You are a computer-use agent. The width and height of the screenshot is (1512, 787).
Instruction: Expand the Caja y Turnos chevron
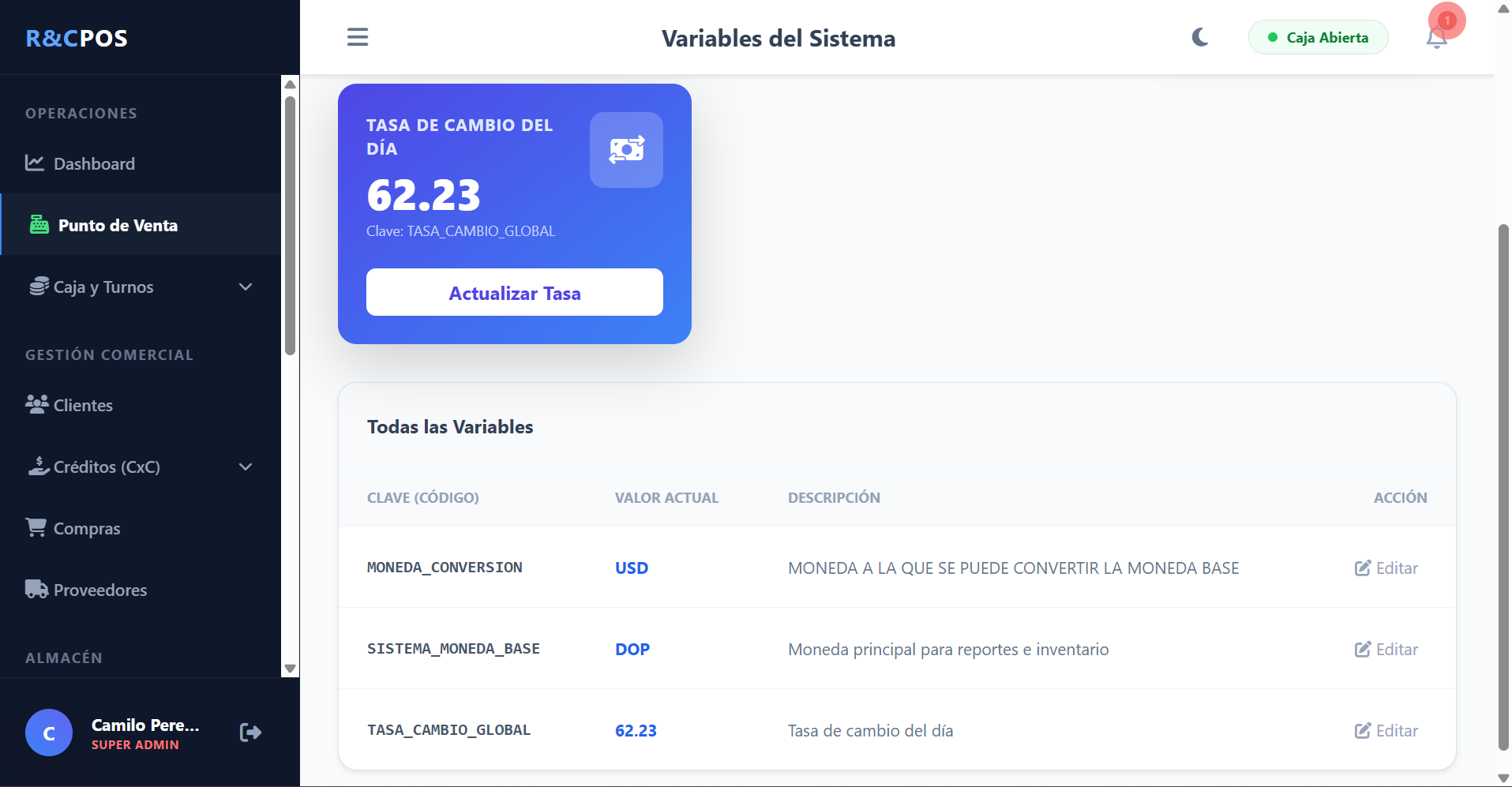(246, 287)
